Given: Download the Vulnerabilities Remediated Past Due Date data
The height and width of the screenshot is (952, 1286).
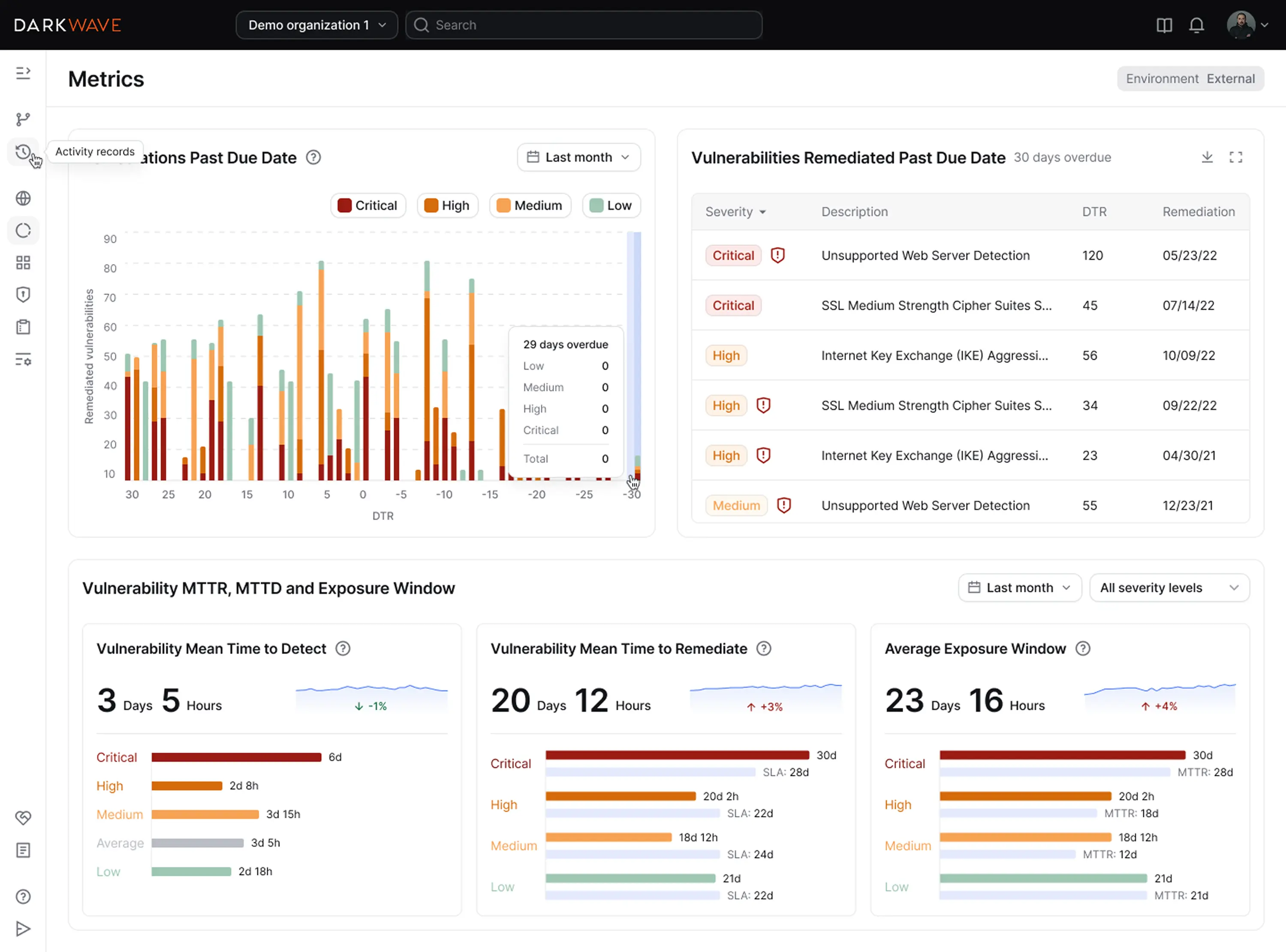Looking at the screenshot, I should coord(1207,157).
